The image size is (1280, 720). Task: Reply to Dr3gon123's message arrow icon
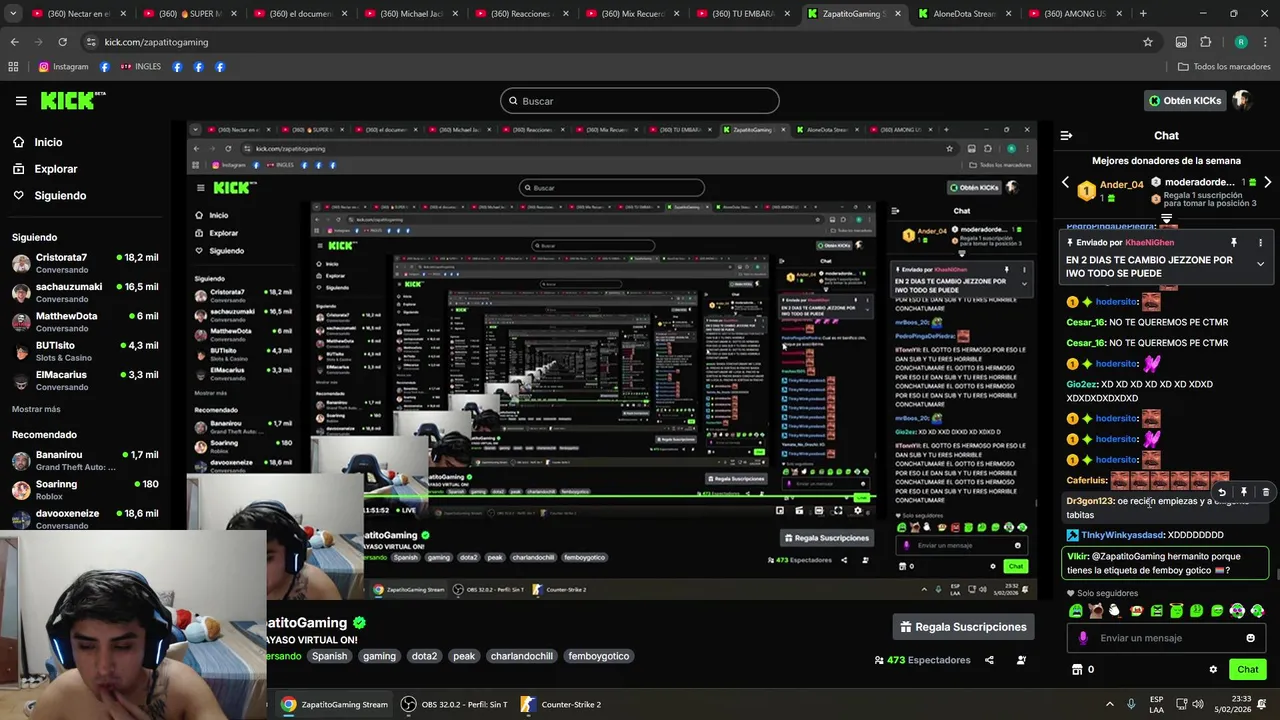click(x=1221, y=492)
